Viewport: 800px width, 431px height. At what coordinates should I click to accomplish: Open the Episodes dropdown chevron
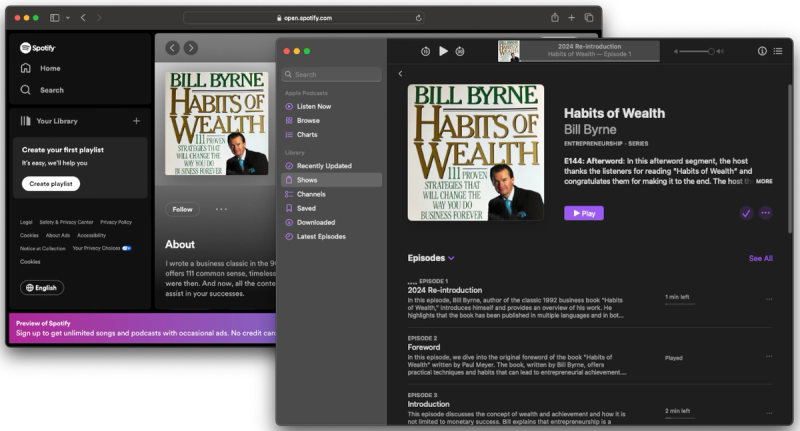[451, 259]
